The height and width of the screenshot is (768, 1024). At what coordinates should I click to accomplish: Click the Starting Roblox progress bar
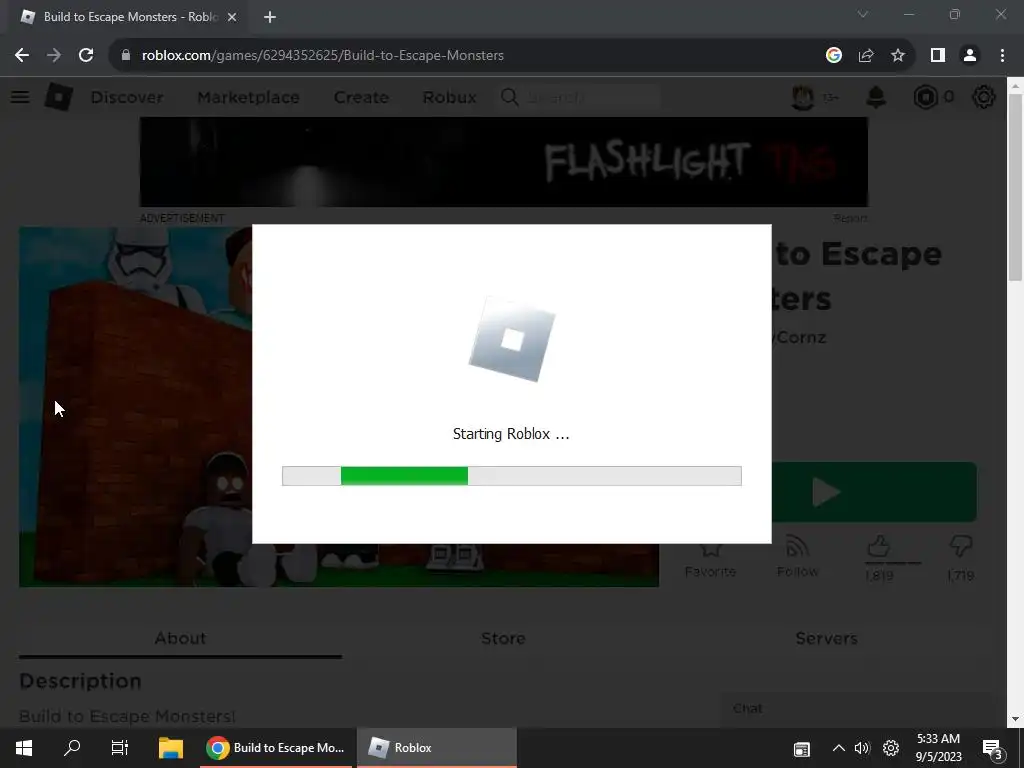511,476
